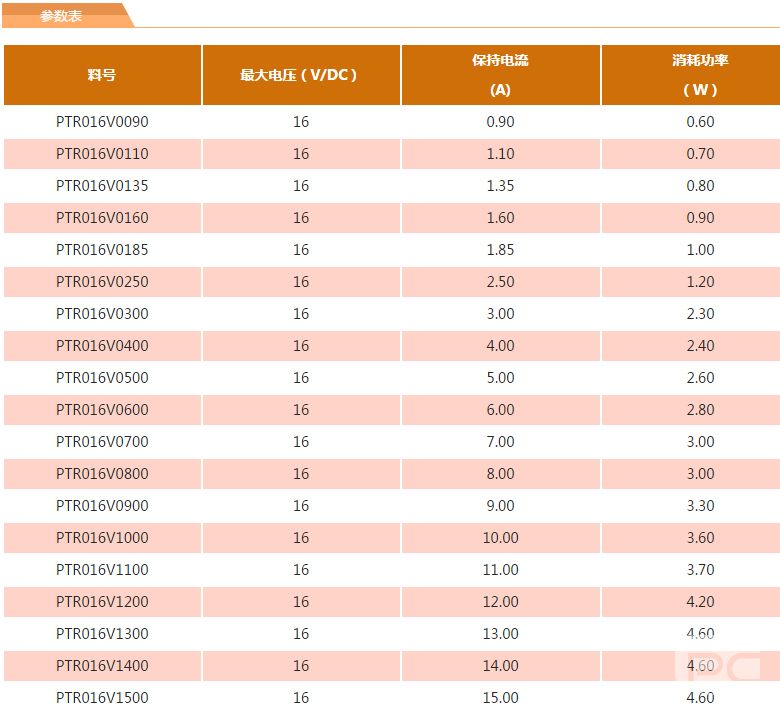Select part number PTR016V1500
This screenshot has height=715, width=780.
pos(102,698)
